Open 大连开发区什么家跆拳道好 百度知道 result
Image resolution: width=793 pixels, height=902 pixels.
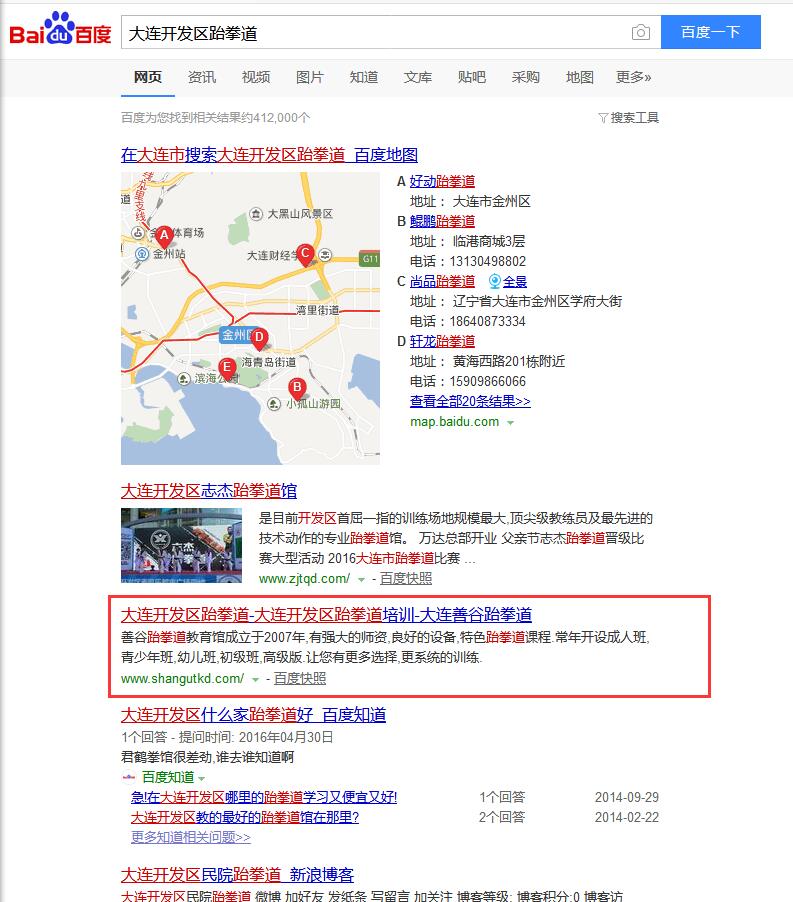click(253, 715)
